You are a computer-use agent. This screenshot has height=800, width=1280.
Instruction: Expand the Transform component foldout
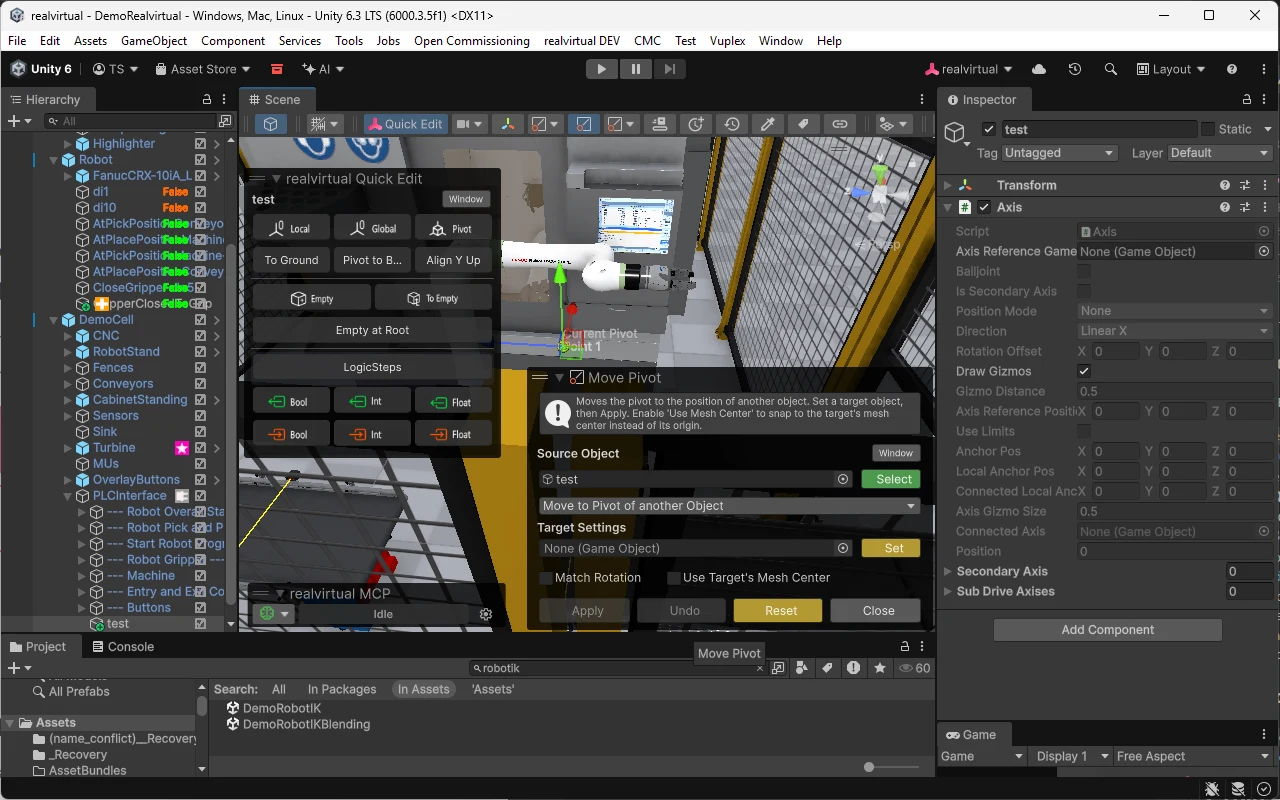(948, 185)
